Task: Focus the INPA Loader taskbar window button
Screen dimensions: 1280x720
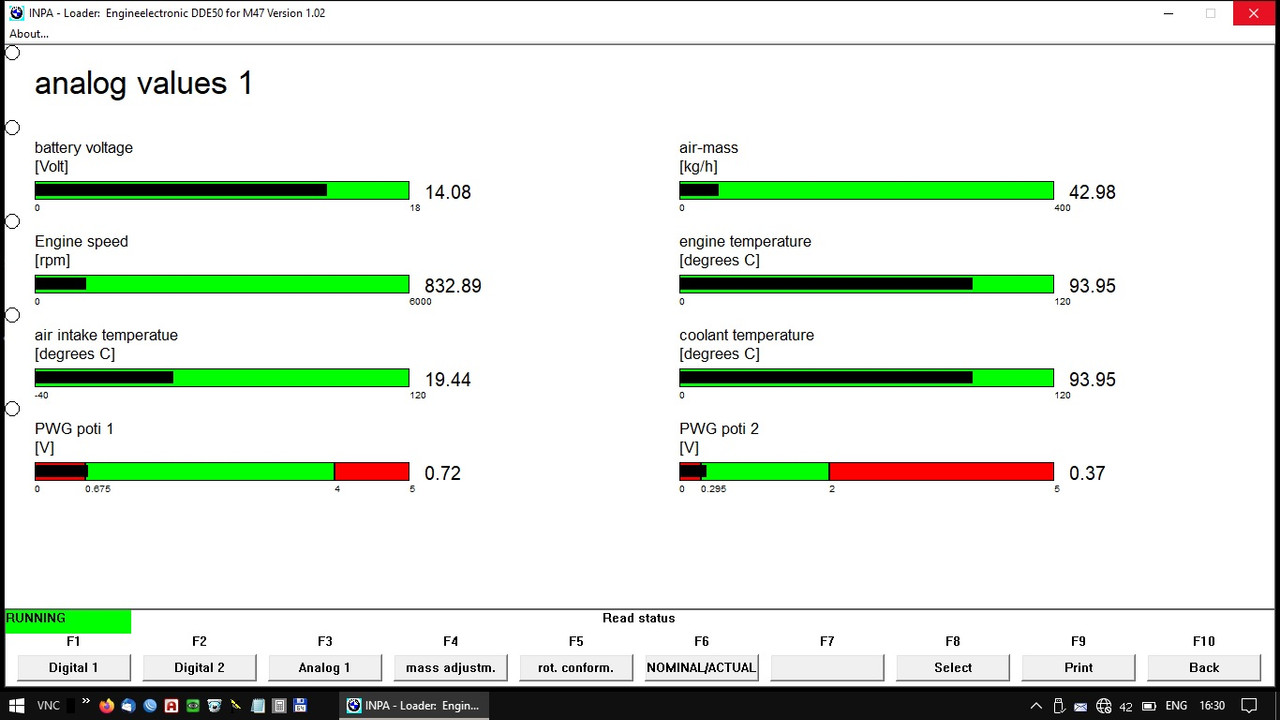Action: [414, 705]
